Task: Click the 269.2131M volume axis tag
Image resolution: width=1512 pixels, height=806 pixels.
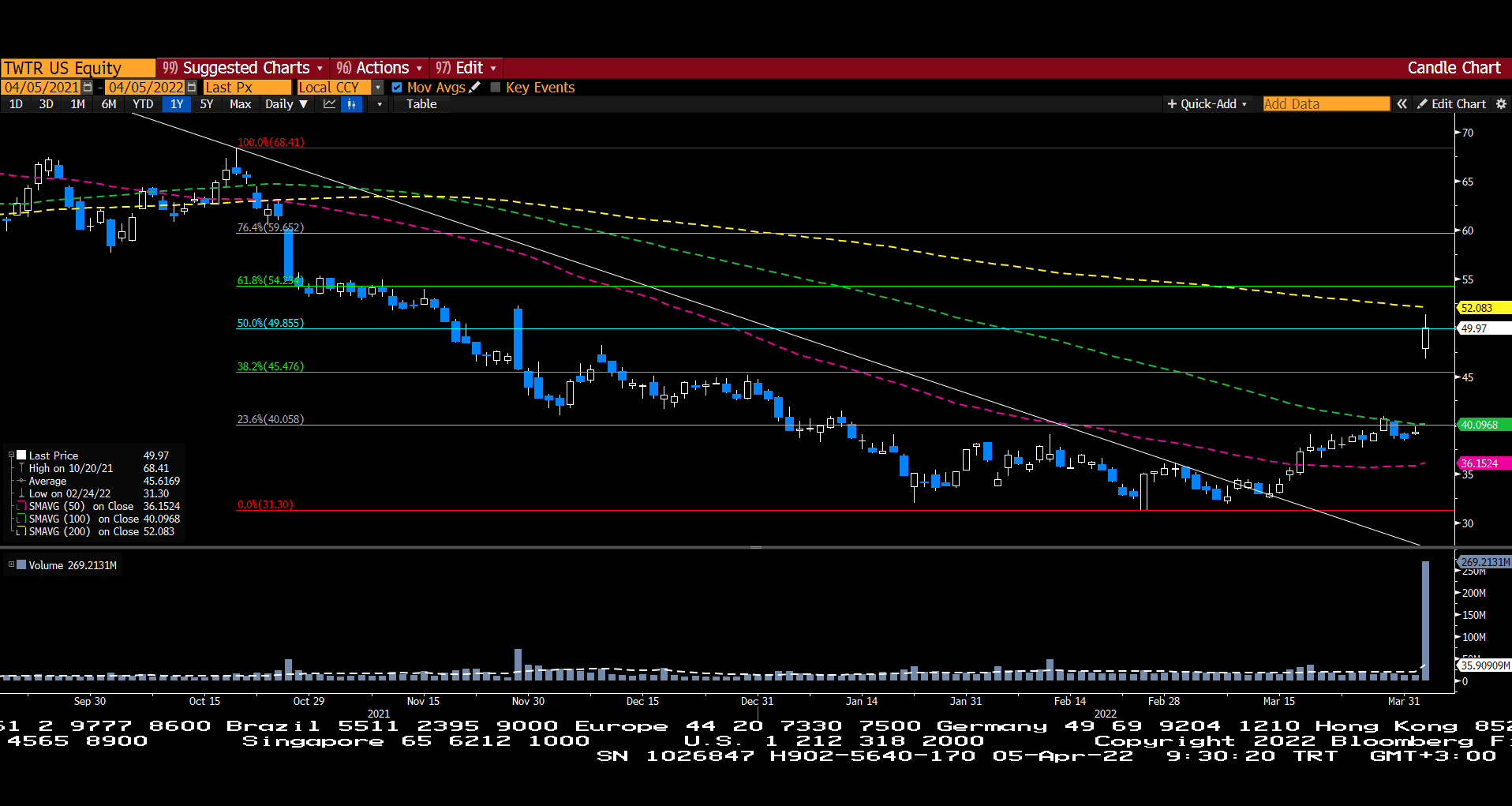Action: coord(1484,562)
